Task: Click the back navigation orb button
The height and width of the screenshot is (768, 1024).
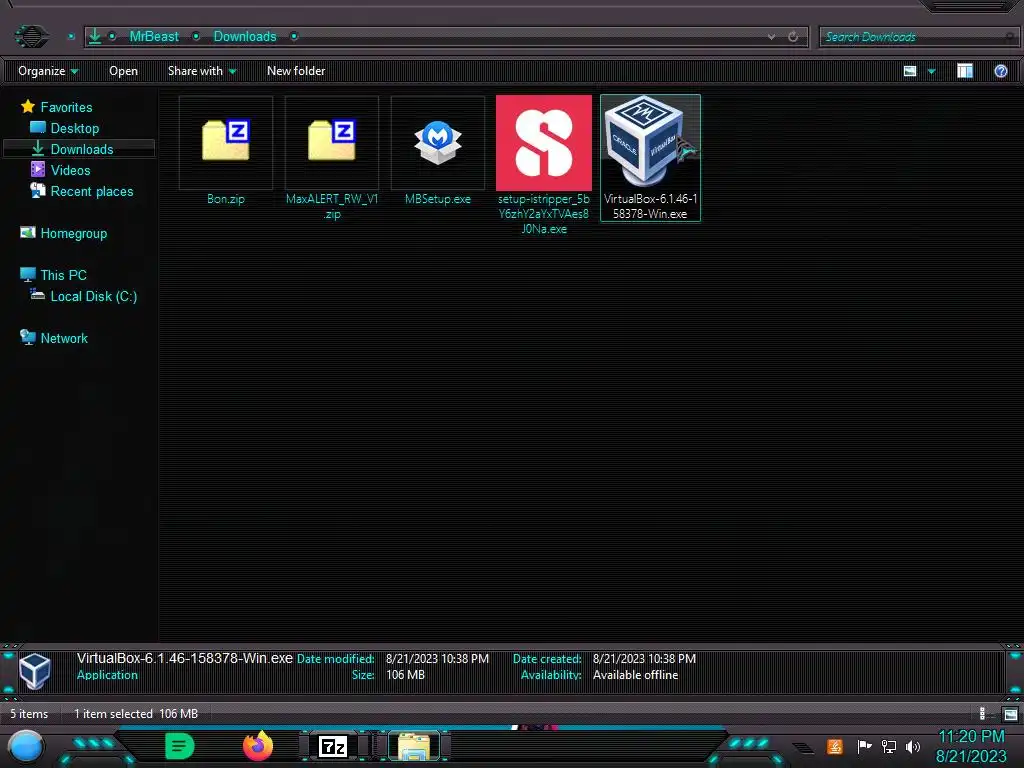Action: 31,36
